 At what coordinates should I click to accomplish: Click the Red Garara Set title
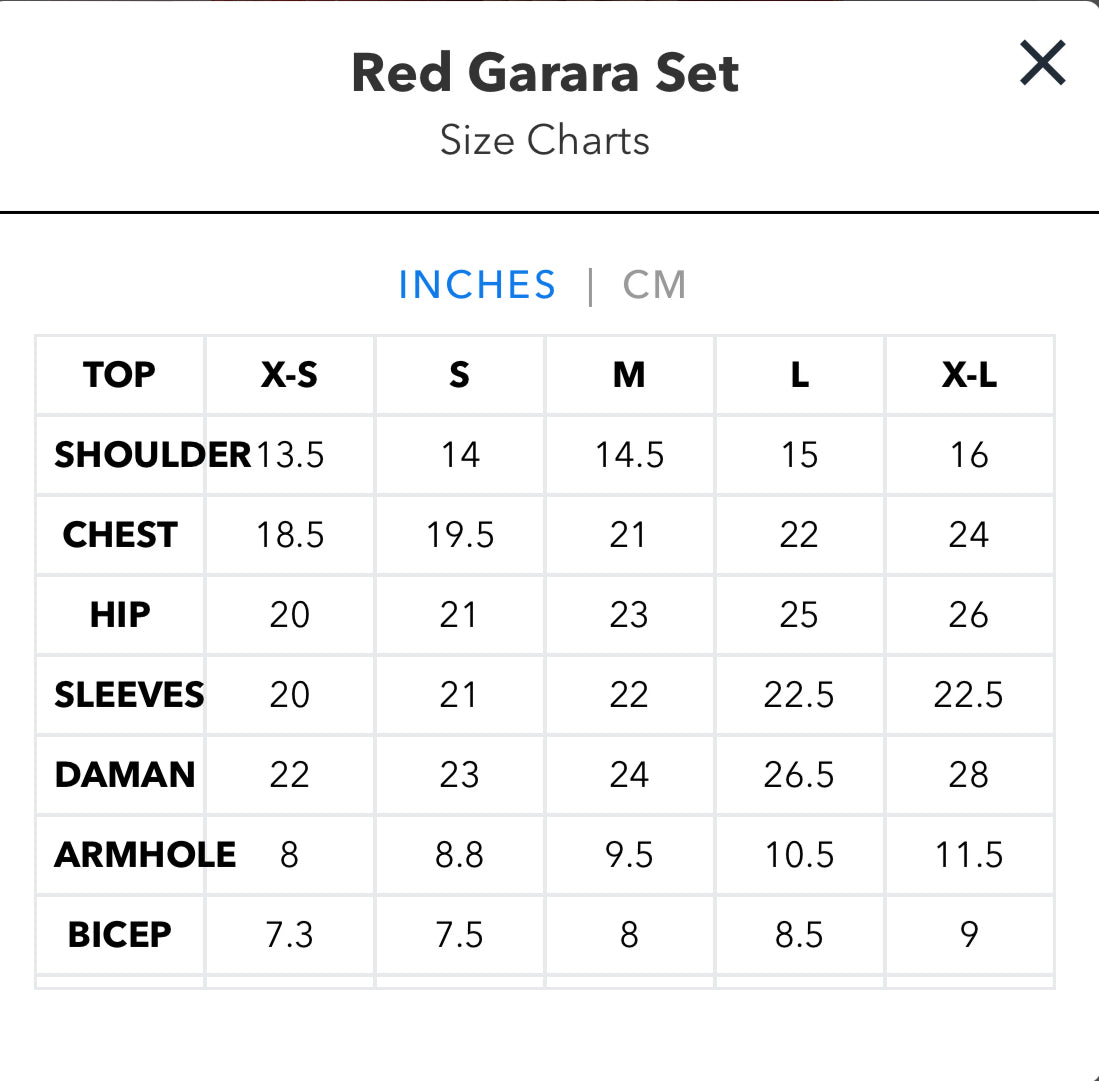click(x=546, y=74)
